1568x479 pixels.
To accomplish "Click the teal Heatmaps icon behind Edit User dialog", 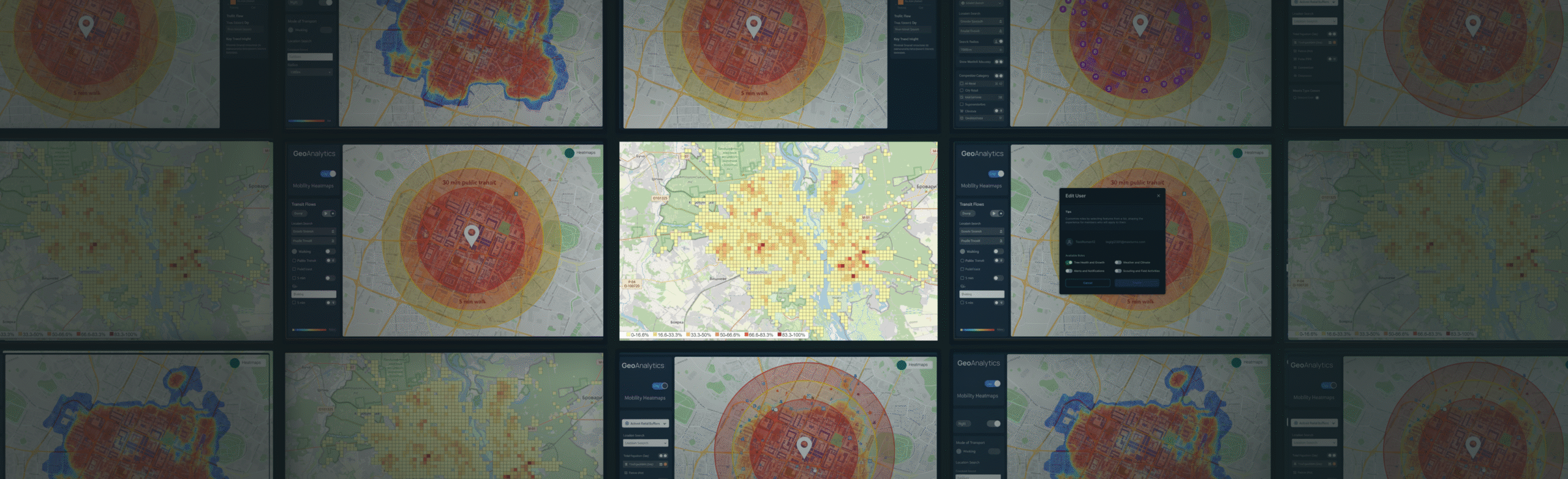I will point(1237,153).
